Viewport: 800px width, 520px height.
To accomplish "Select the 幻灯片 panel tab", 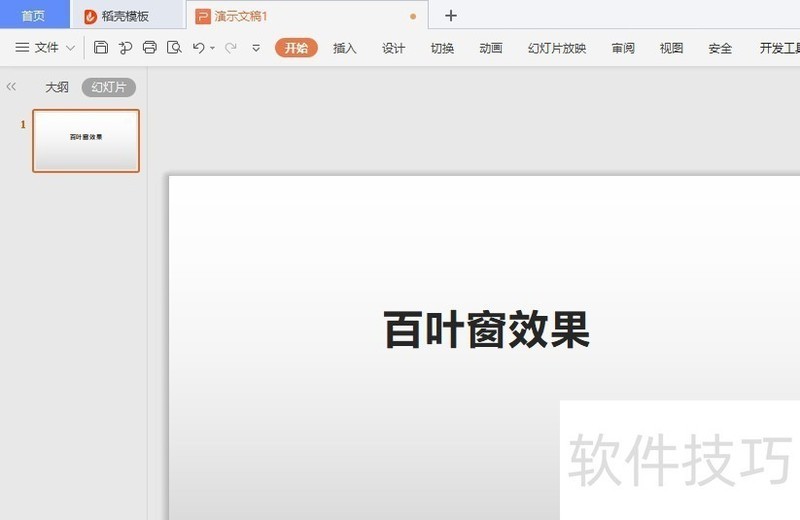I will click(109, 87).
